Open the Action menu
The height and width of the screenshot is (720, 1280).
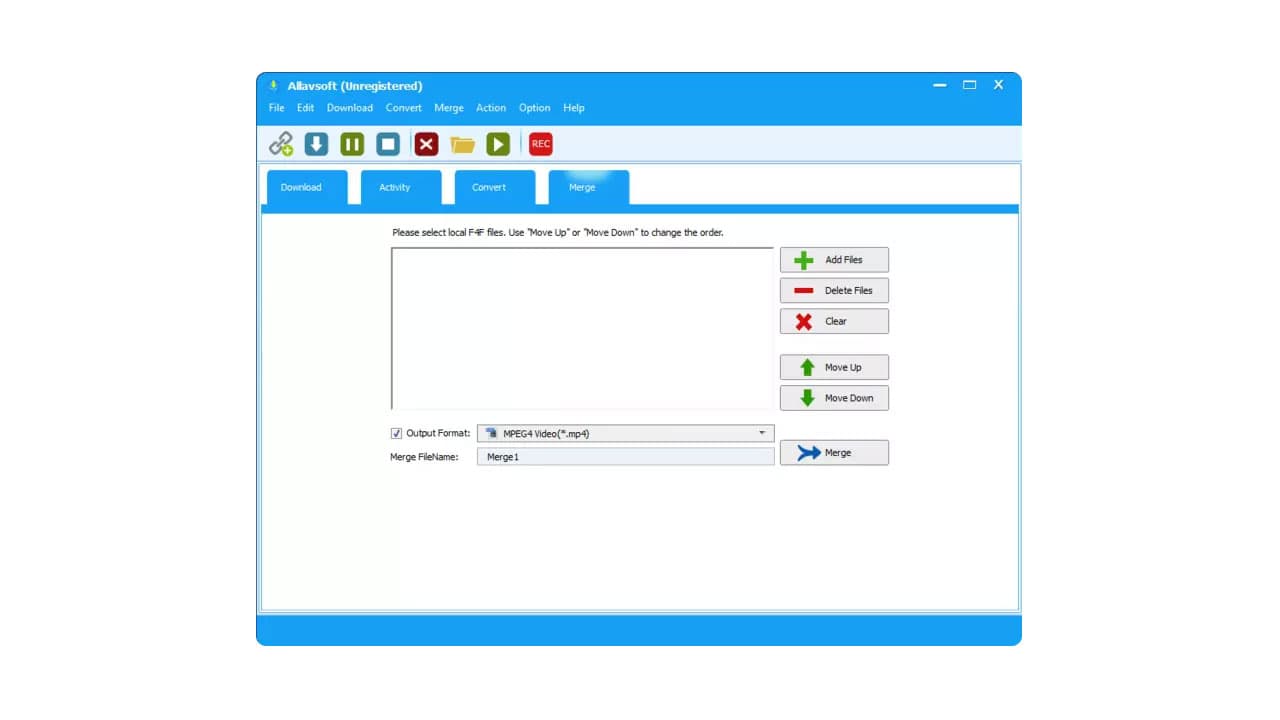click(491, 108)
